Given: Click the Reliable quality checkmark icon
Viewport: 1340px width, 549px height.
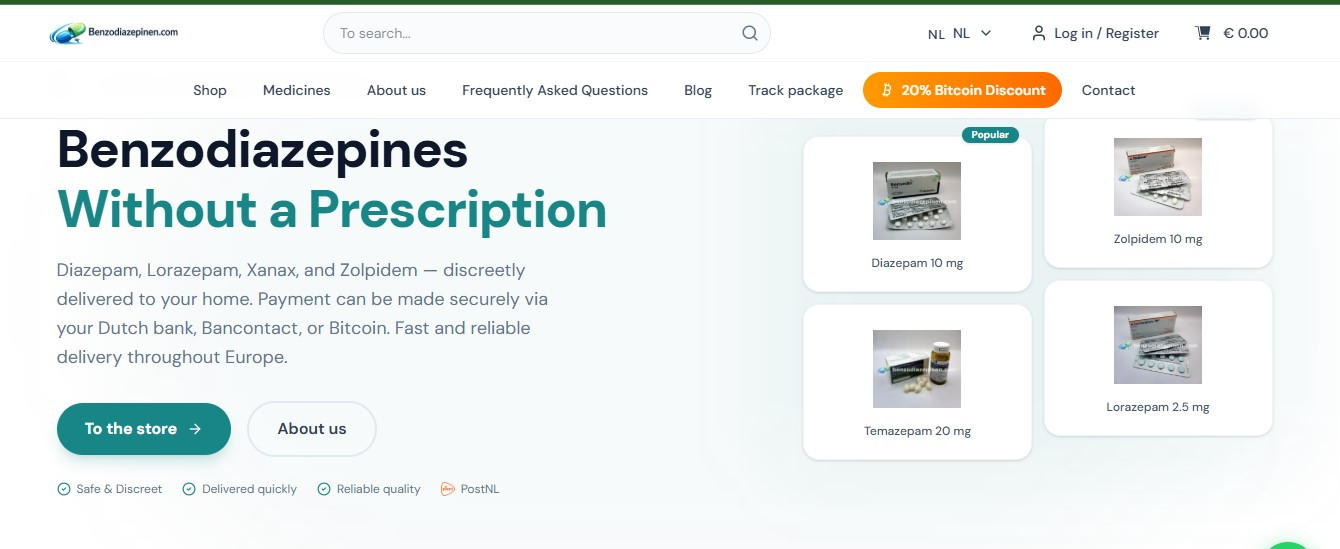Looking at the screenshot, I should pyautogui.click(x=324, y=489).
